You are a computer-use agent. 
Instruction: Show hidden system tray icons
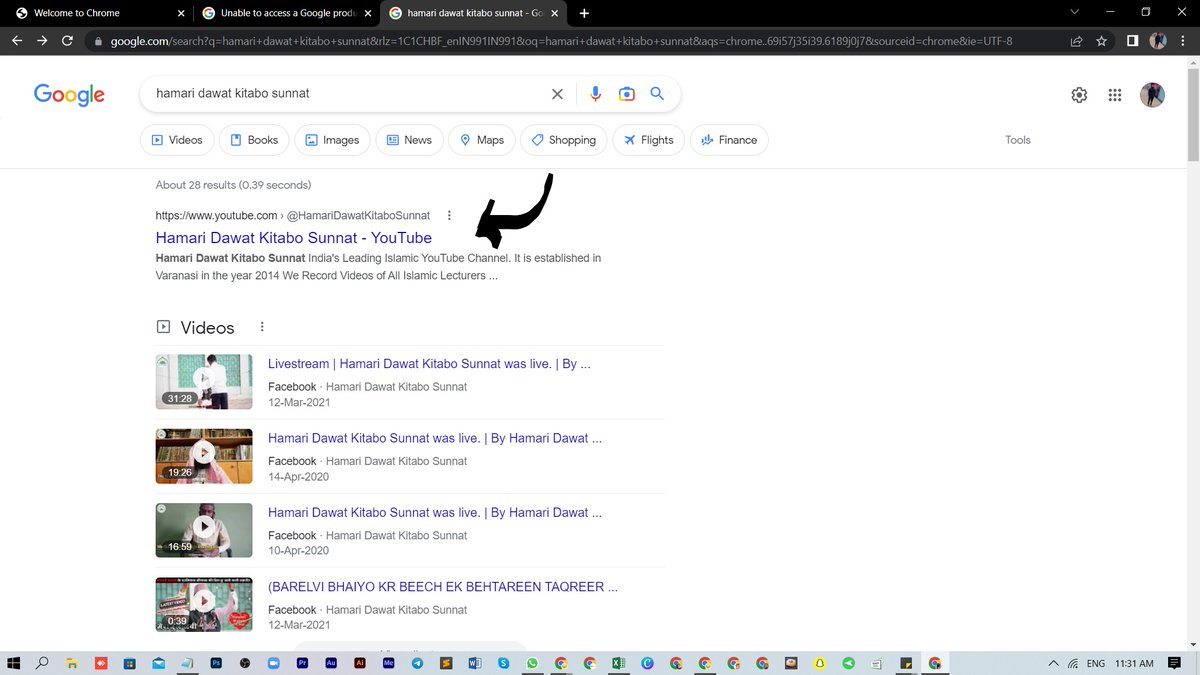pos(1053,663)
